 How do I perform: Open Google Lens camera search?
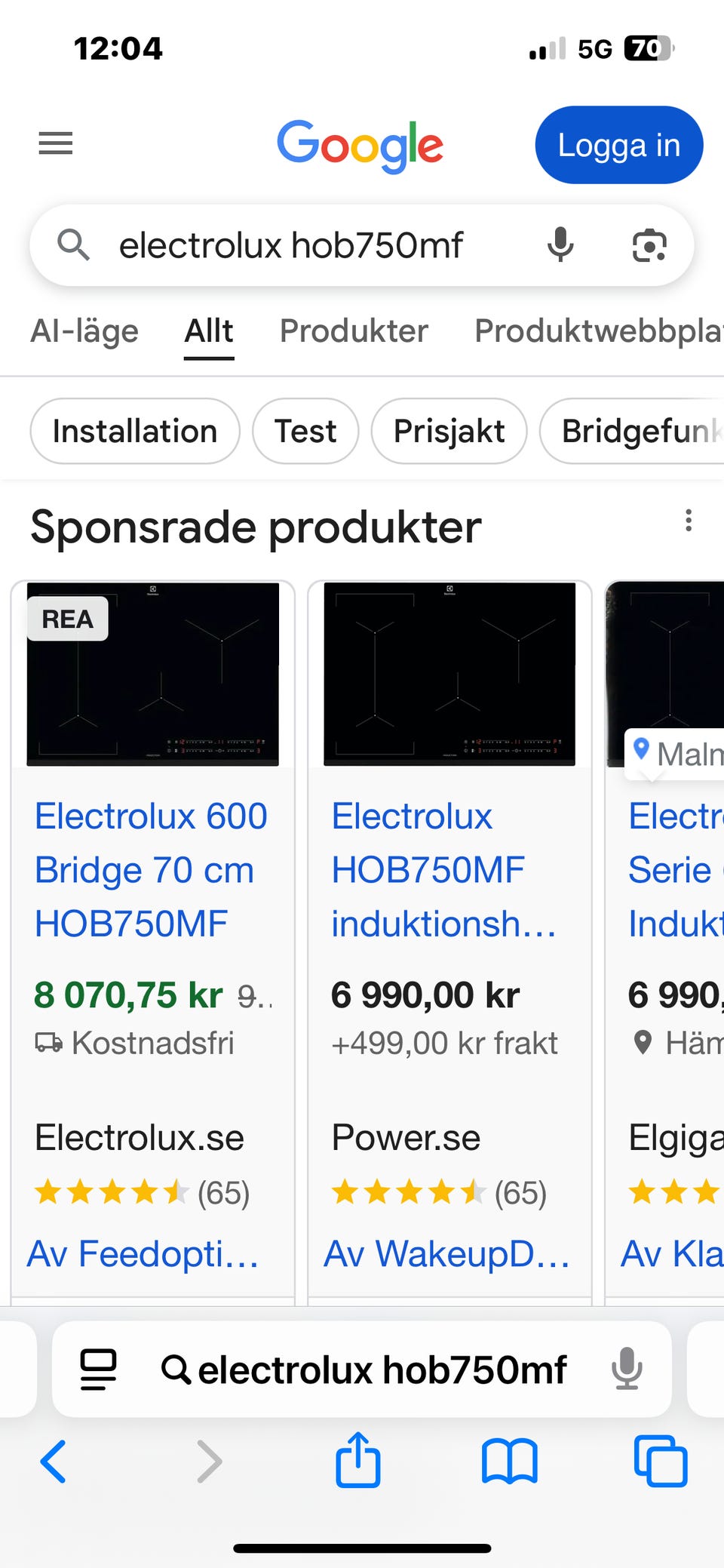tap(649, 246)
